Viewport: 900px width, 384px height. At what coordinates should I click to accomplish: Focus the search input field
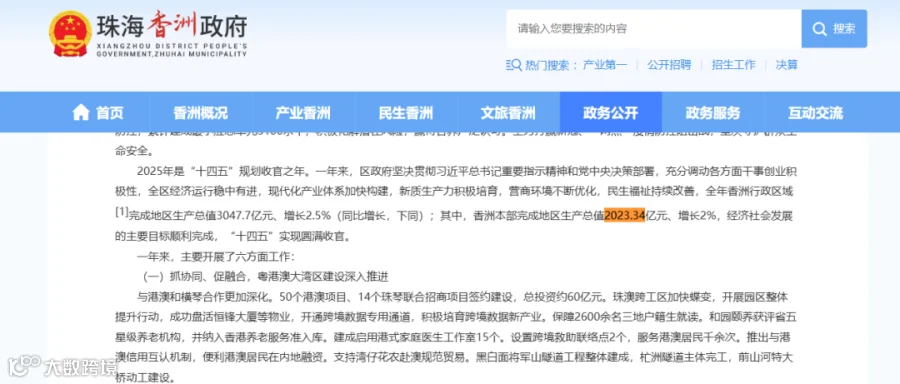654,29
